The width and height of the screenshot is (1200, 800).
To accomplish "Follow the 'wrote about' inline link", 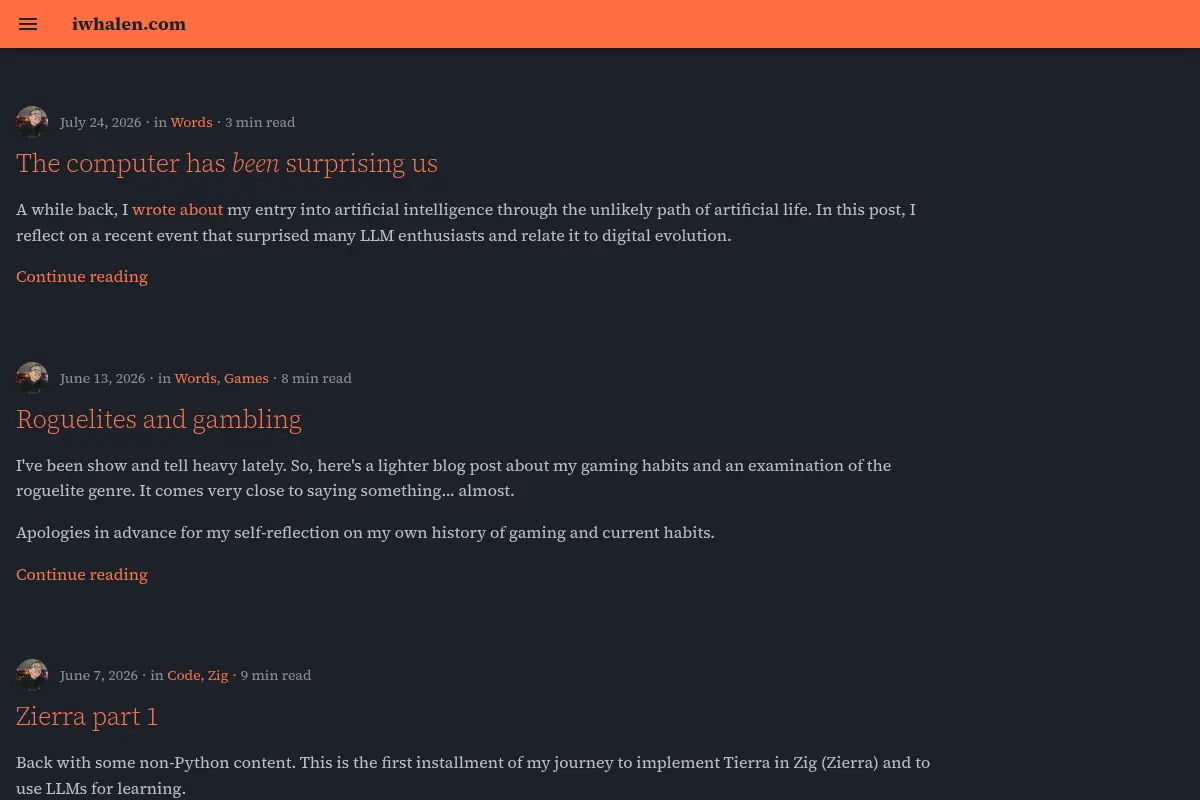I will tap(177, 210).
